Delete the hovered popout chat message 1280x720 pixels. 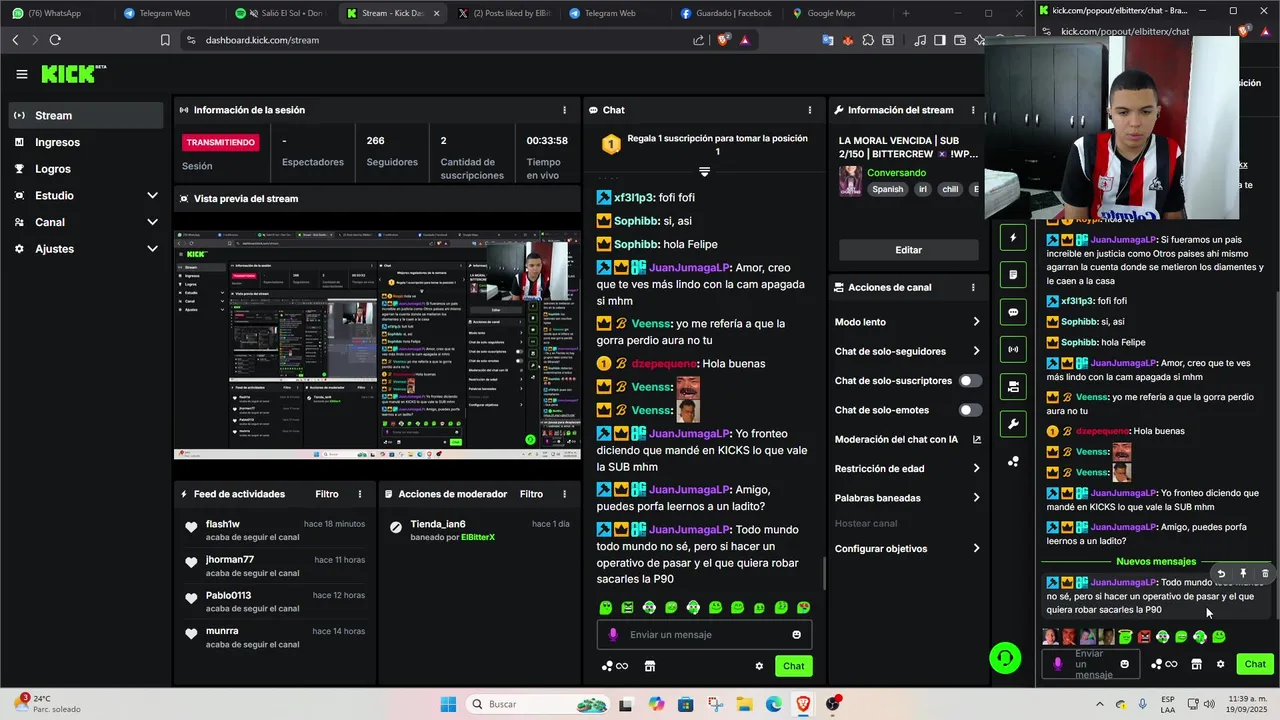1265,574
